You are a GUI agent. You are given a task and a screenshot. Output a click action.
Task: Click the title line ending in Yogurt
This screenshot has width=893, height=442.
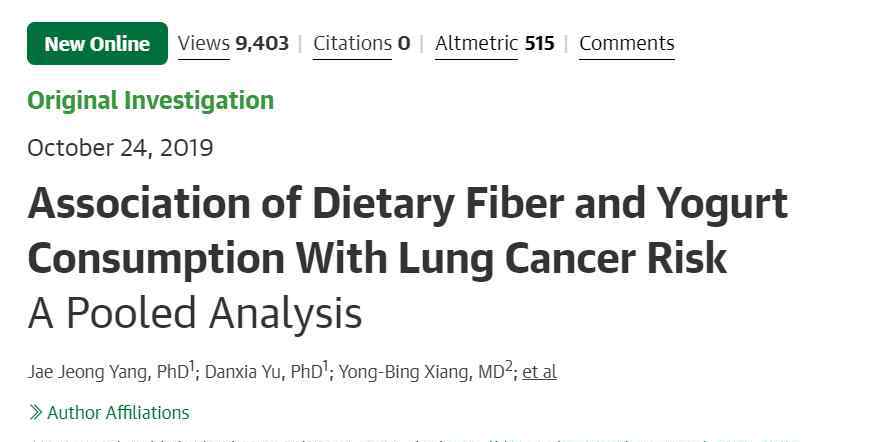408,204
